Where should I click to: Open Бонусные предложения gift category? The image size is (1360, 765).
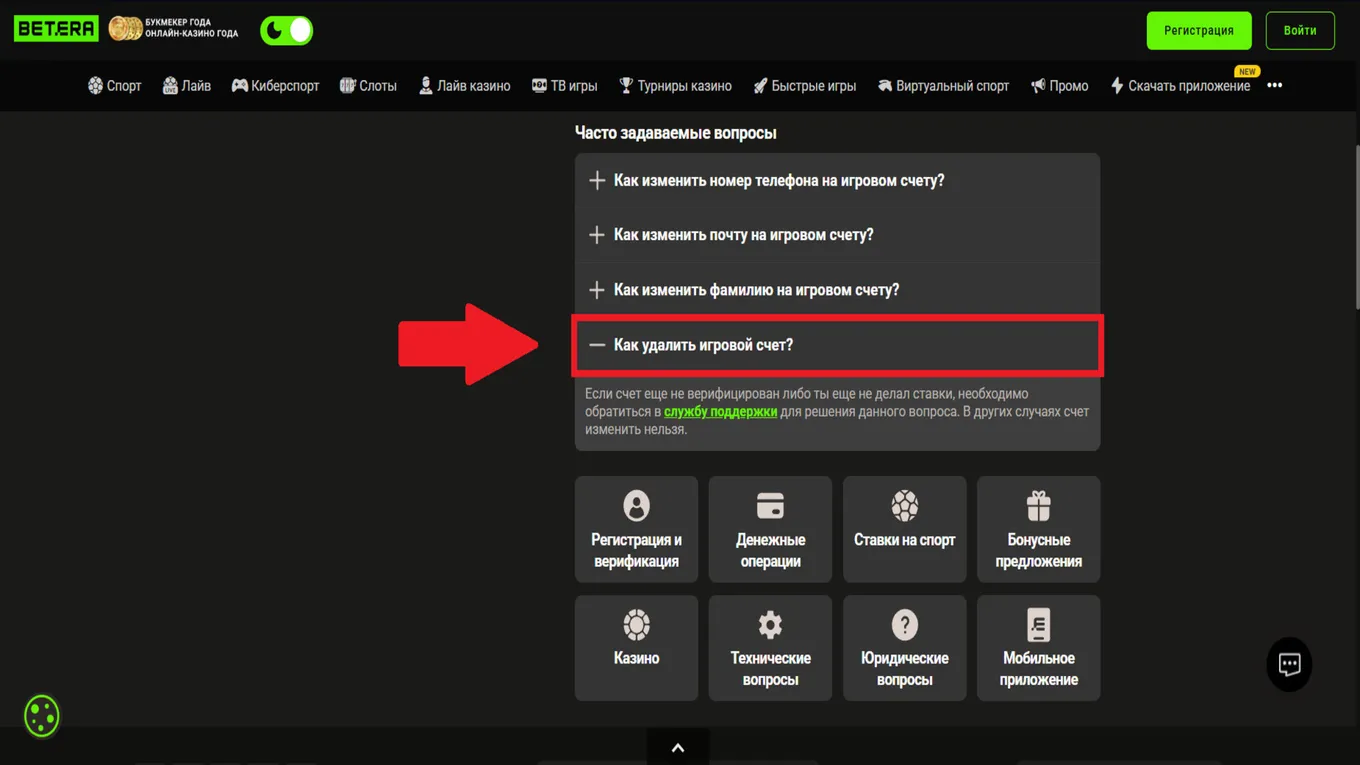[x=1038, y=529]
